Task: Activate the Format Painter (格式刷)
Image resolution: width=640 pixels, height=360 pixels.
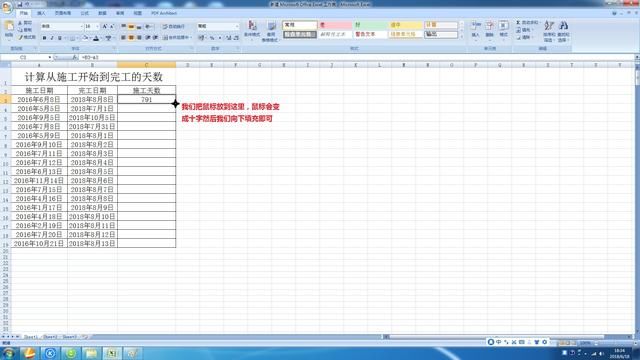Action: tap(27, 37)
